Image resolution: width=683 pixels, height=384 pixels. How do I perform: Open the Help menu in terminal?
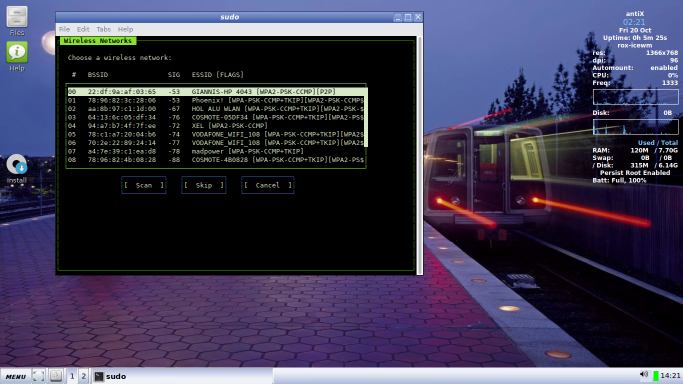click(125, 29)
